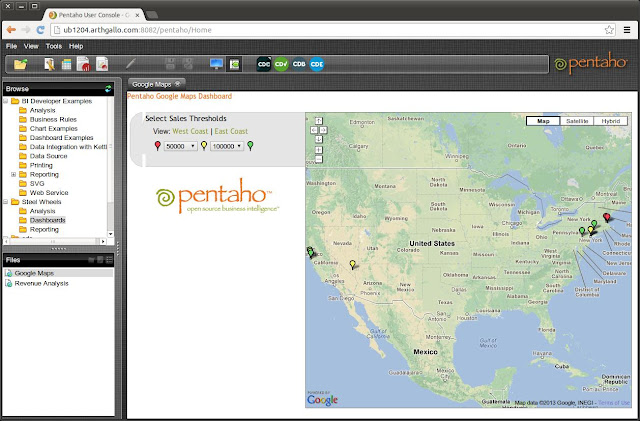Click the yellow map marker near Nevada

pyautogui.click(x=353, y=265)
